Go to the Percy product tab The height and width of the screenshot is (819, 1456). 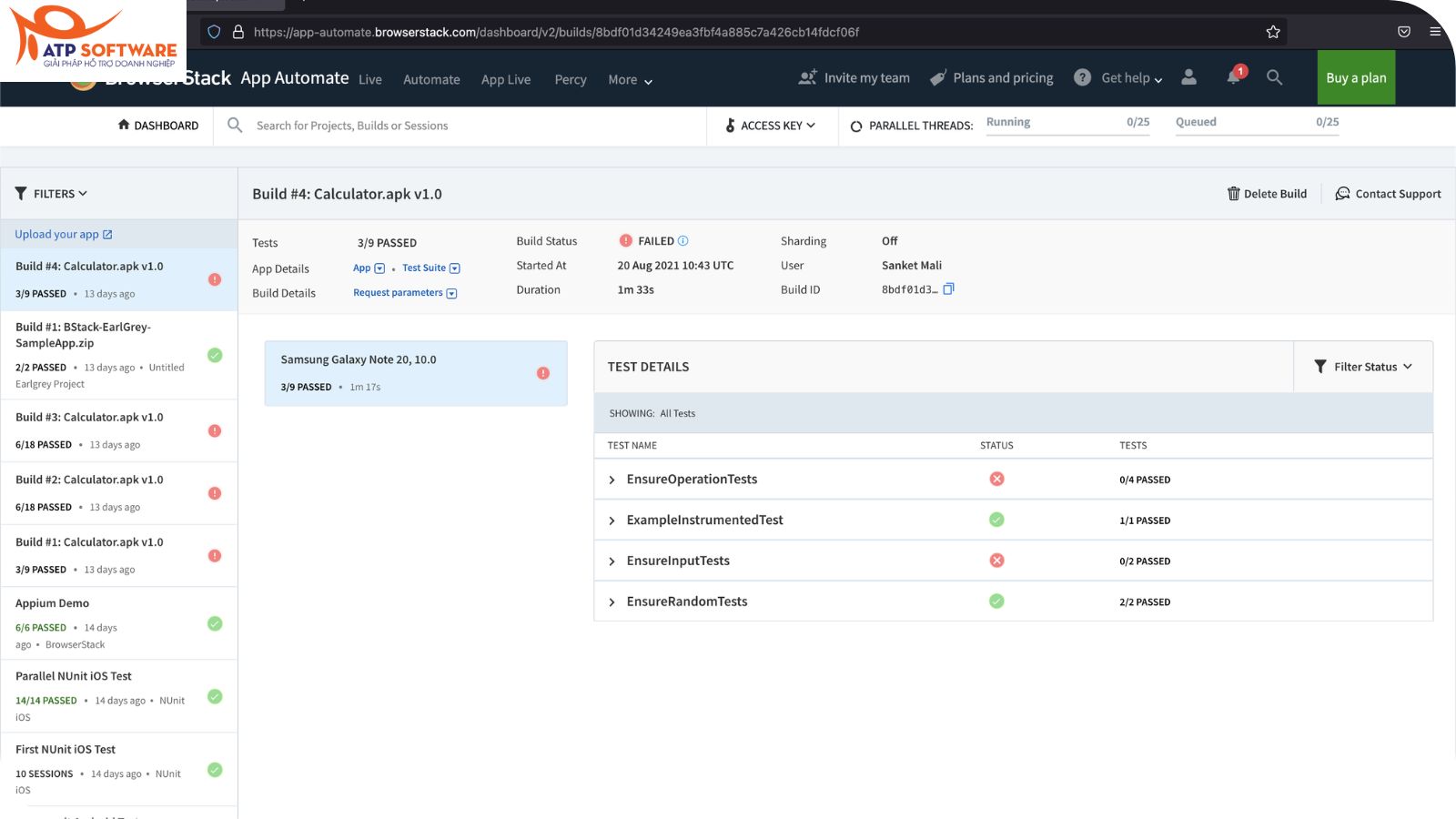click(571, 80)
